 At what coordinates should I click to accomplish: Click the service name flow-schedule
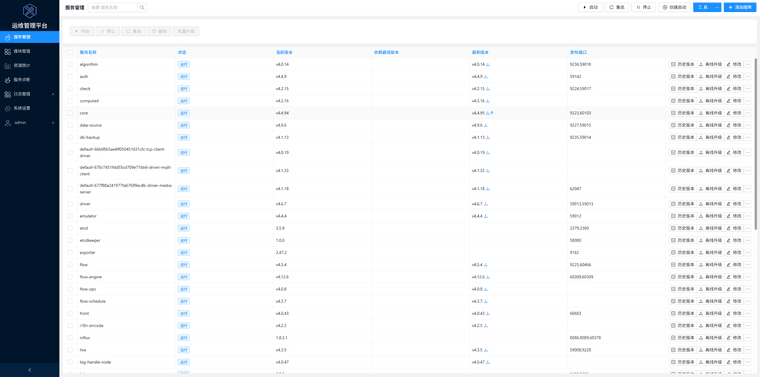coord(93,301)
